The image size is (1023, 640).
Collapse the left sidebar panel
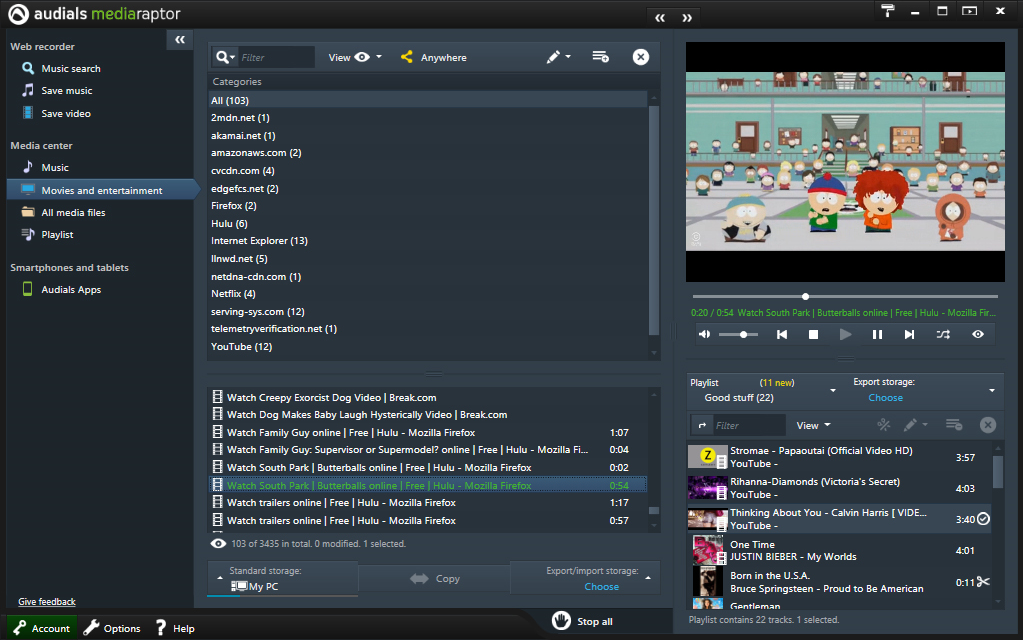tap(179, 39)
